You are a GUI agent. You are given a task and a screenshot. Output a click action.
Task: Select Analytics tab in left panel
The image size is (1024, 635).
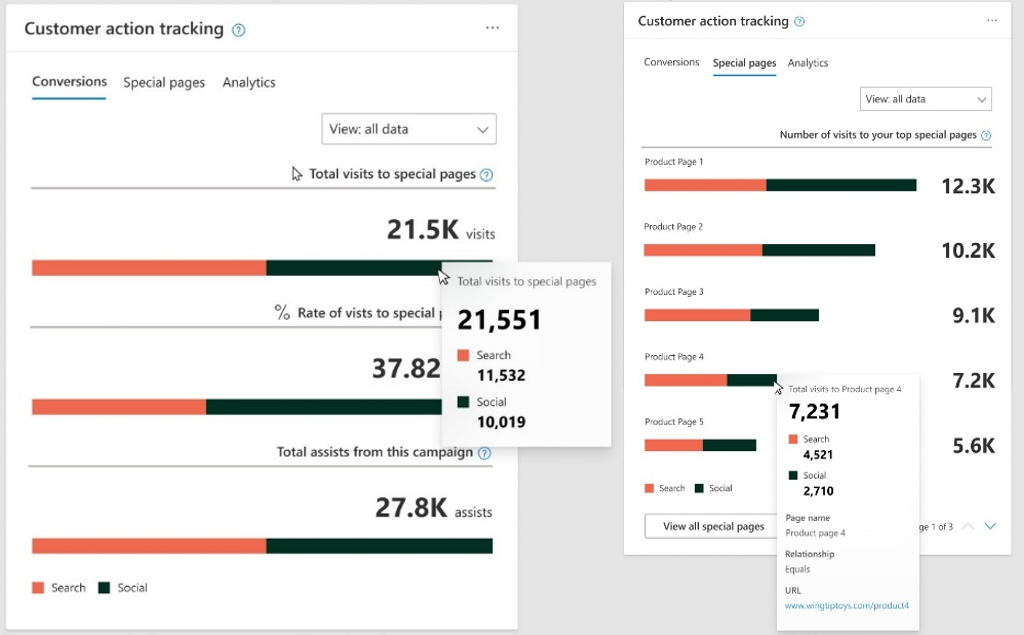pyautogui.click(x=249, y=83)
